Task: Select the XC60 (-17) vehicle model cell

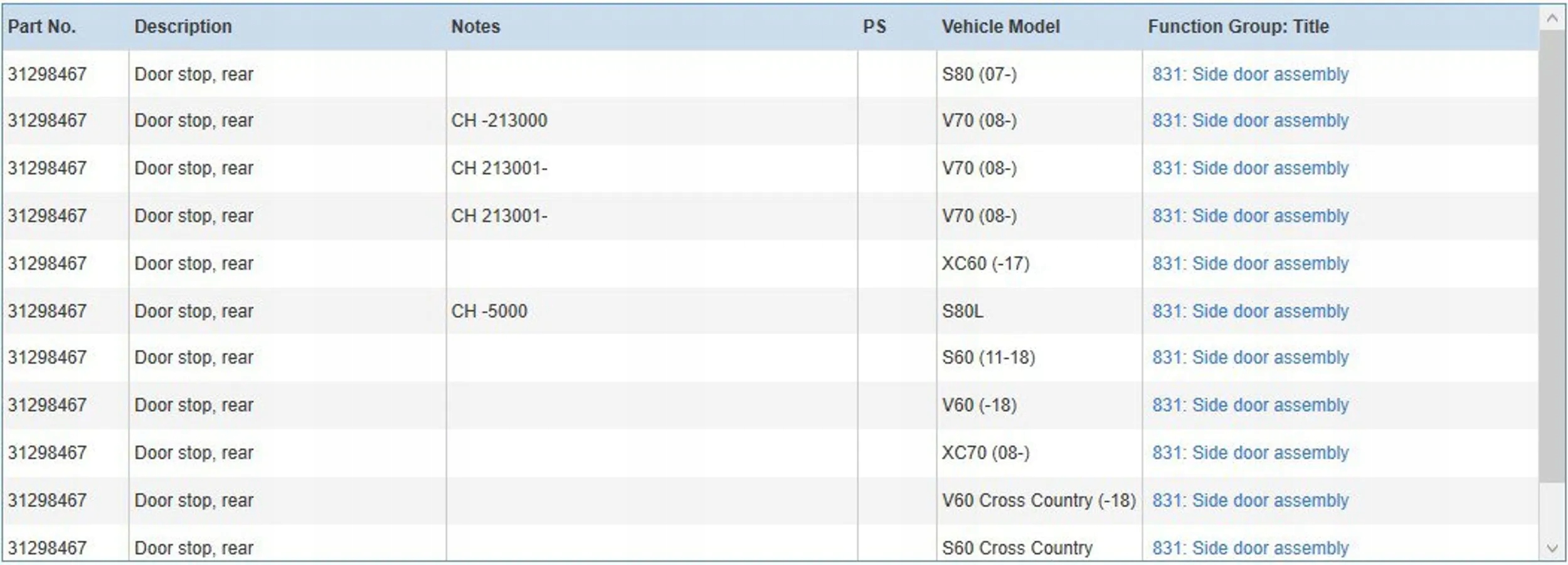Action: (985, 263)
